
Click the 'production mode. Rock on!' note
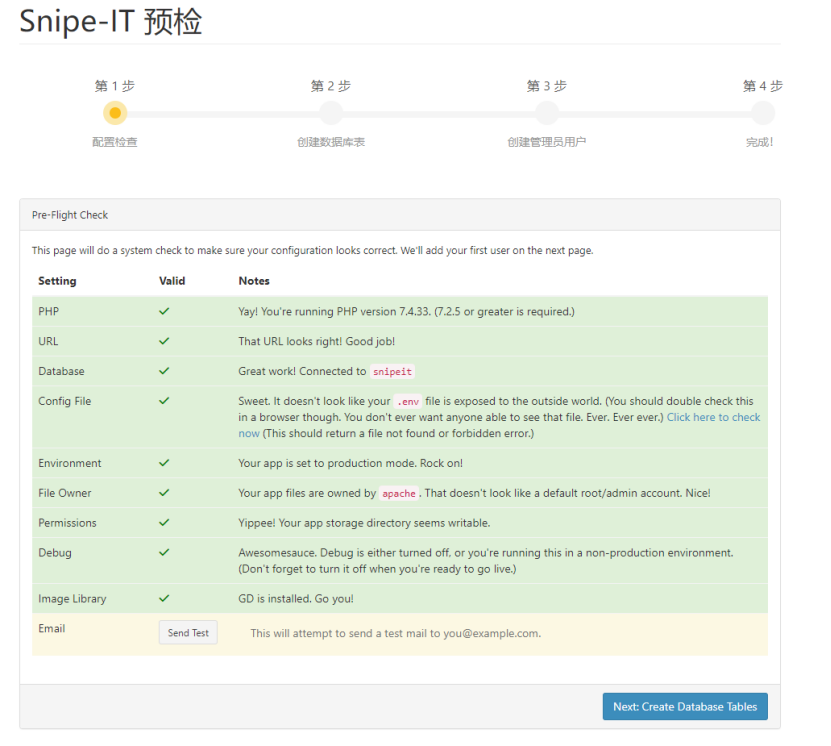(350, 463)
